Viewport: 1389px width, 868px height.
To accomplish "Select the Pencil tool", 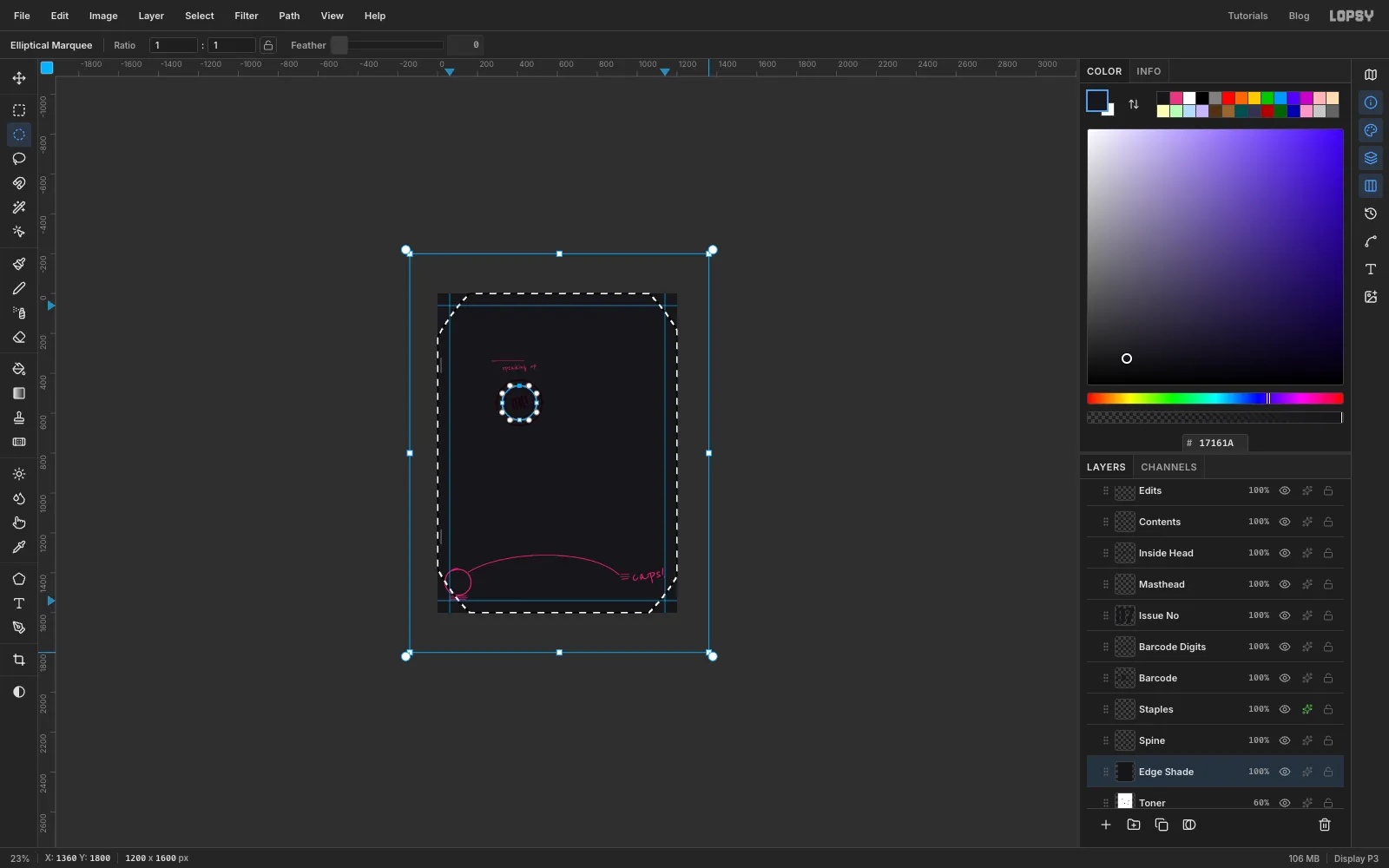I will [x=19, y=288].
